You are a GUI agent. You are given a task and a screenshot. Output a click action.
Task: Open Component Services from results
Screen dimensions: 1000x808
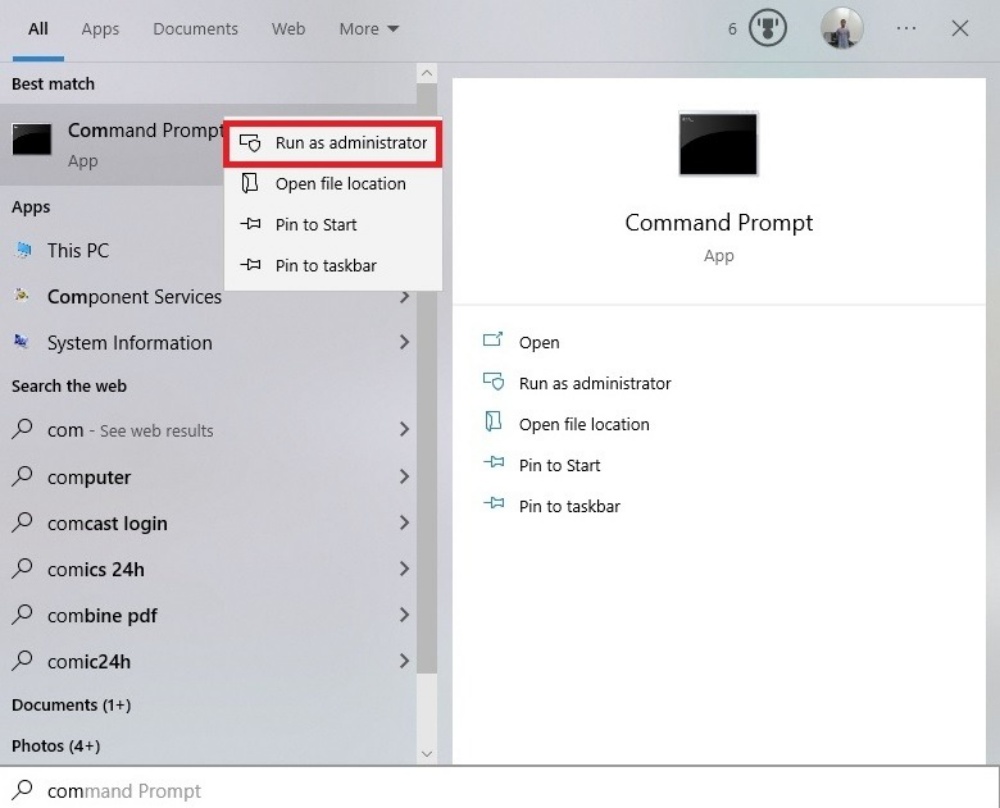[x=133, y=297]
